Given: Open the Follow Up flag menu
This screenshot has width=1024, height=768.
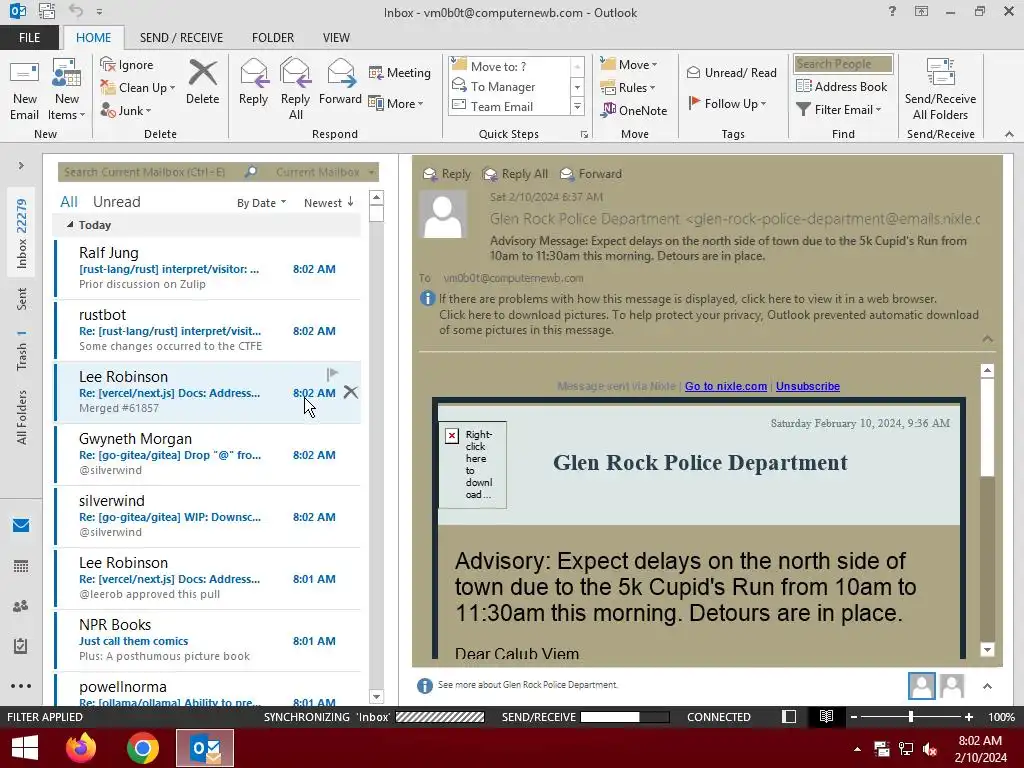Looking at the screenshot, I should [727, 103].
